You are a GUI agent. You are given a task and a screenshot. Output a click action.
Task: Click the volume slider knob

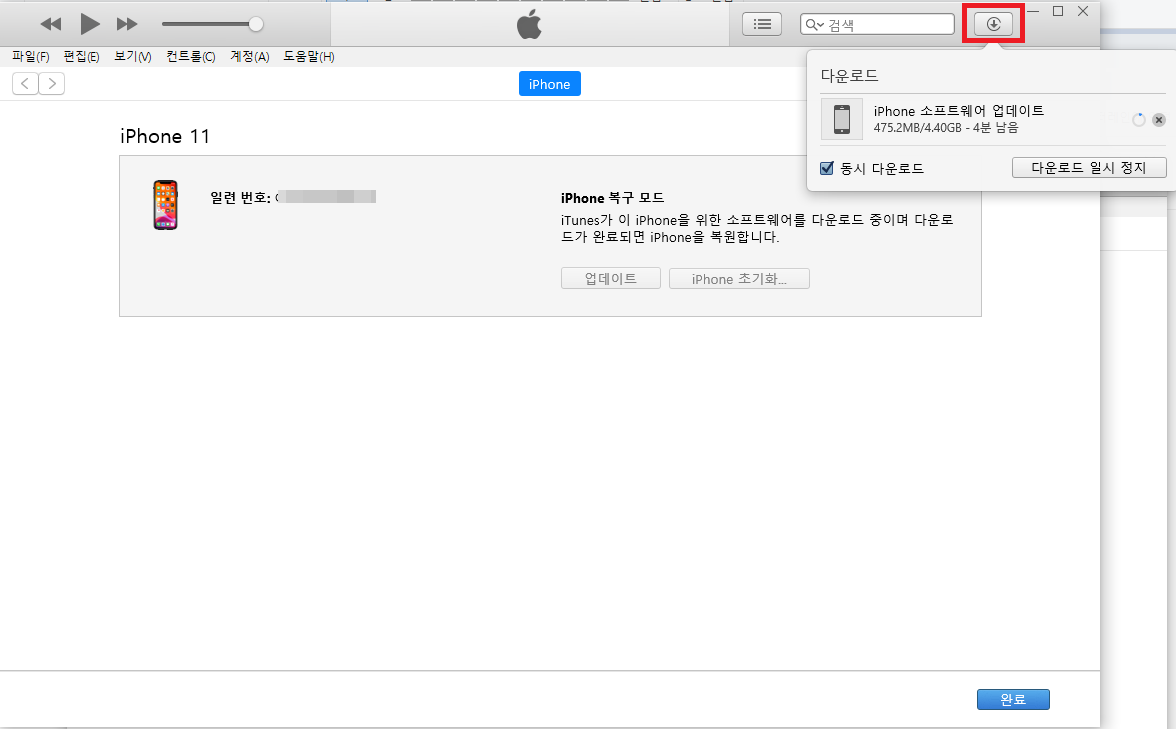pyautogui.click(x=256, y=24)
